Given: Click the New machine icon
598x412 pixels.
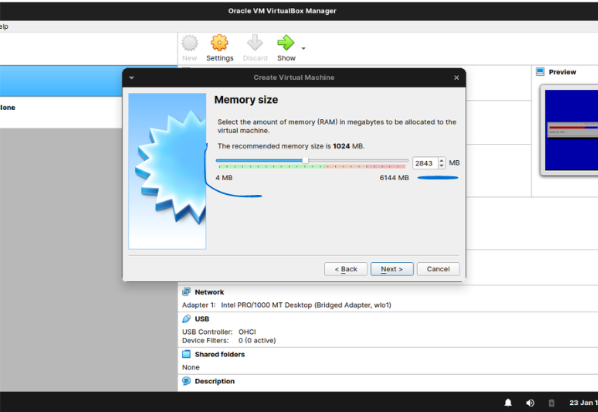Looking at the screenshot, I should pyautogui.click(x=190, y=43).
